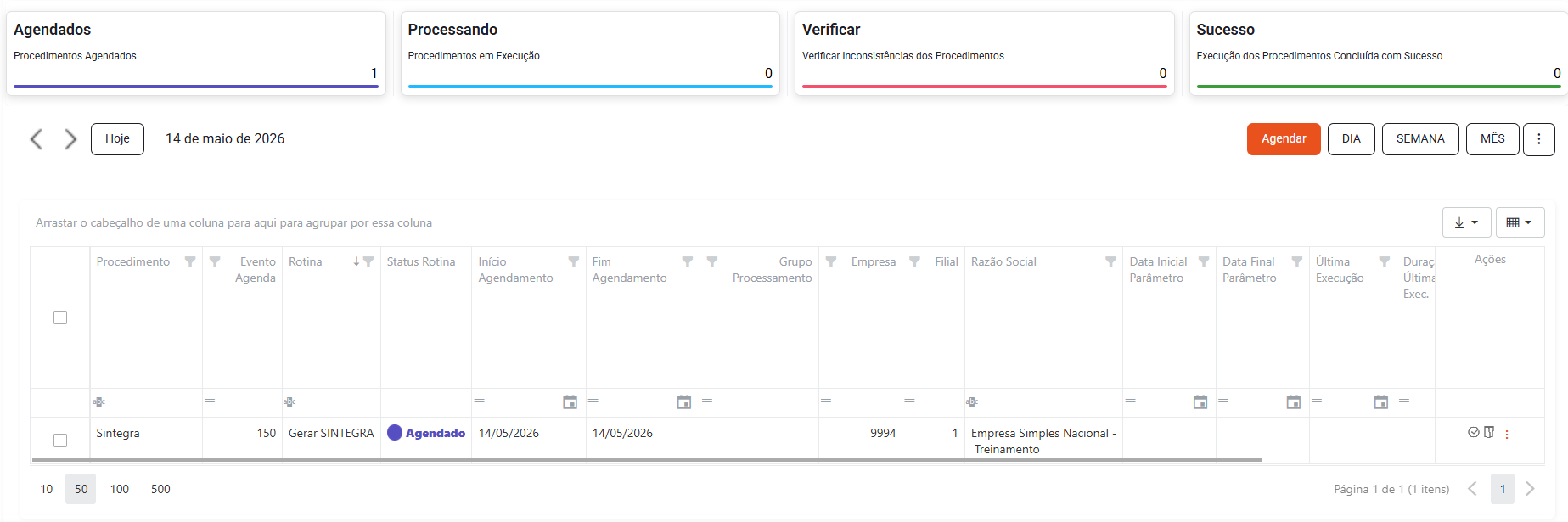Click horizontal scrollbar under grid row

(647, 460)
